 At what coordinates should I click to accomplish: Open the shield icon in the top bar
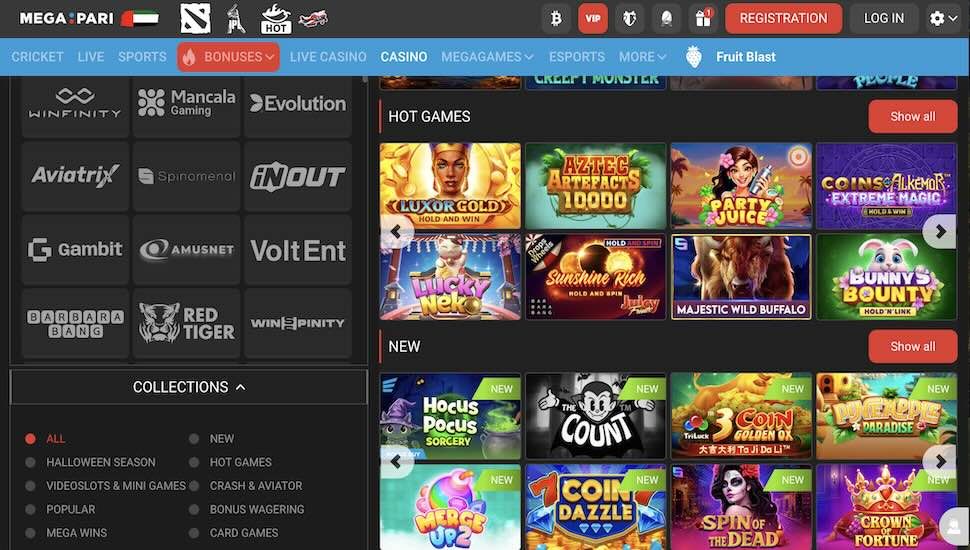[x=629, y=19]
